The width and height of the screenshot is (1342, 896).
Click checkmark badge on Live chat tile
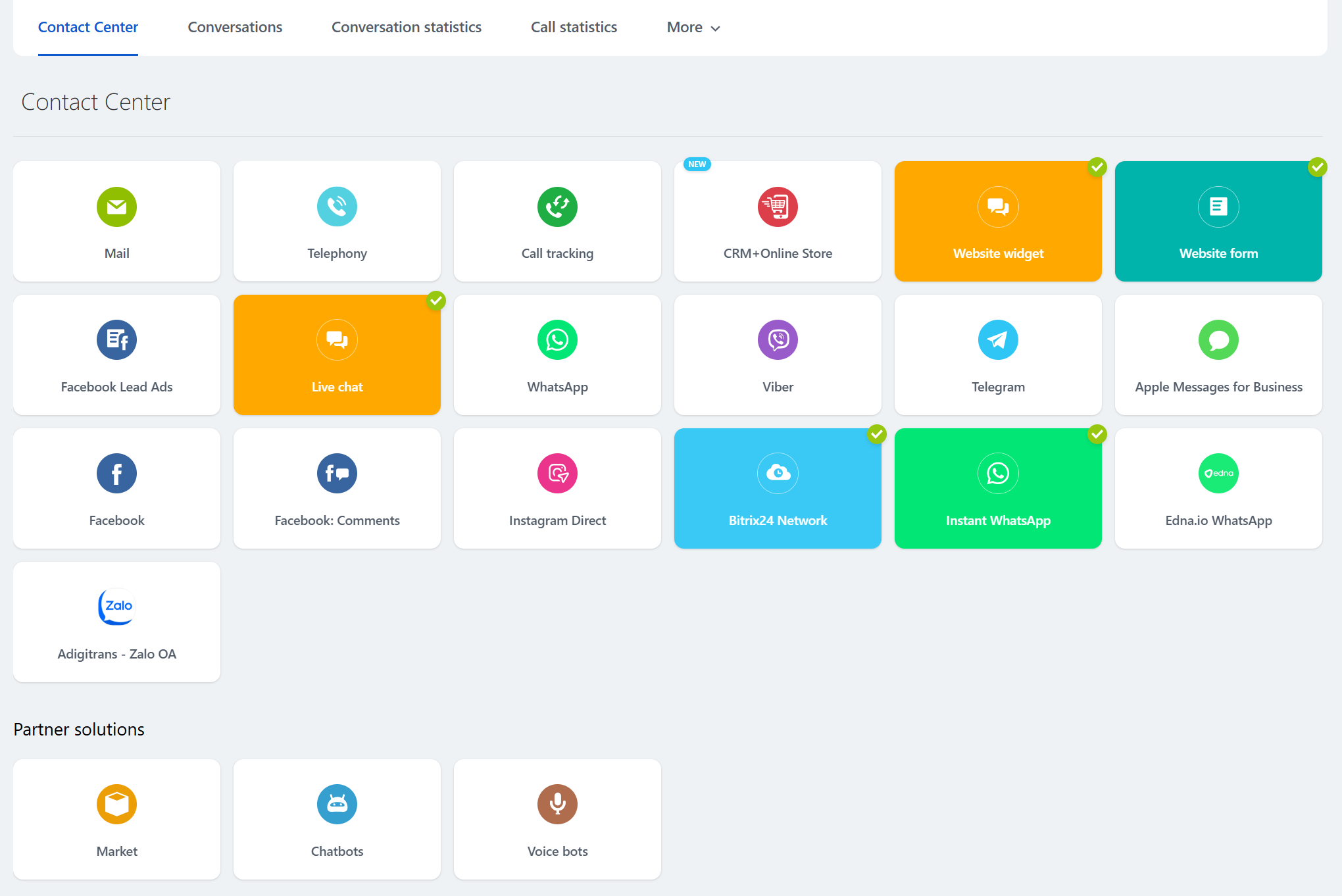pyautogui.click(x=435, y=301)
